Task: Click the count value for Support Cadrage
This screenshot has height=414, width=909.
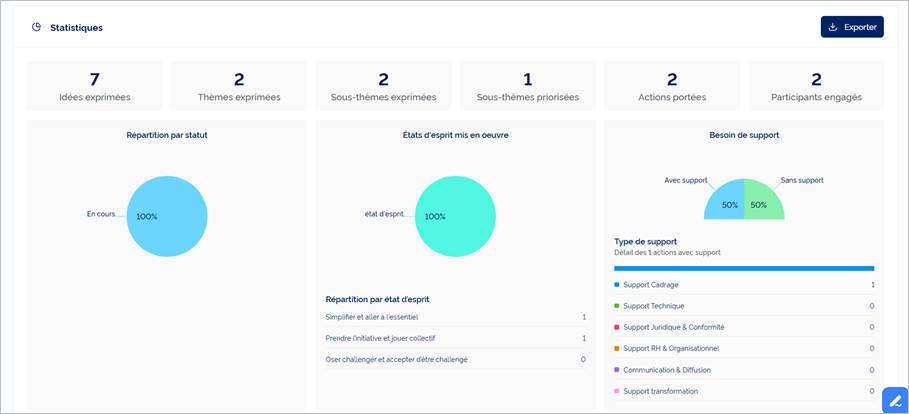Action: tap(872, 285)
